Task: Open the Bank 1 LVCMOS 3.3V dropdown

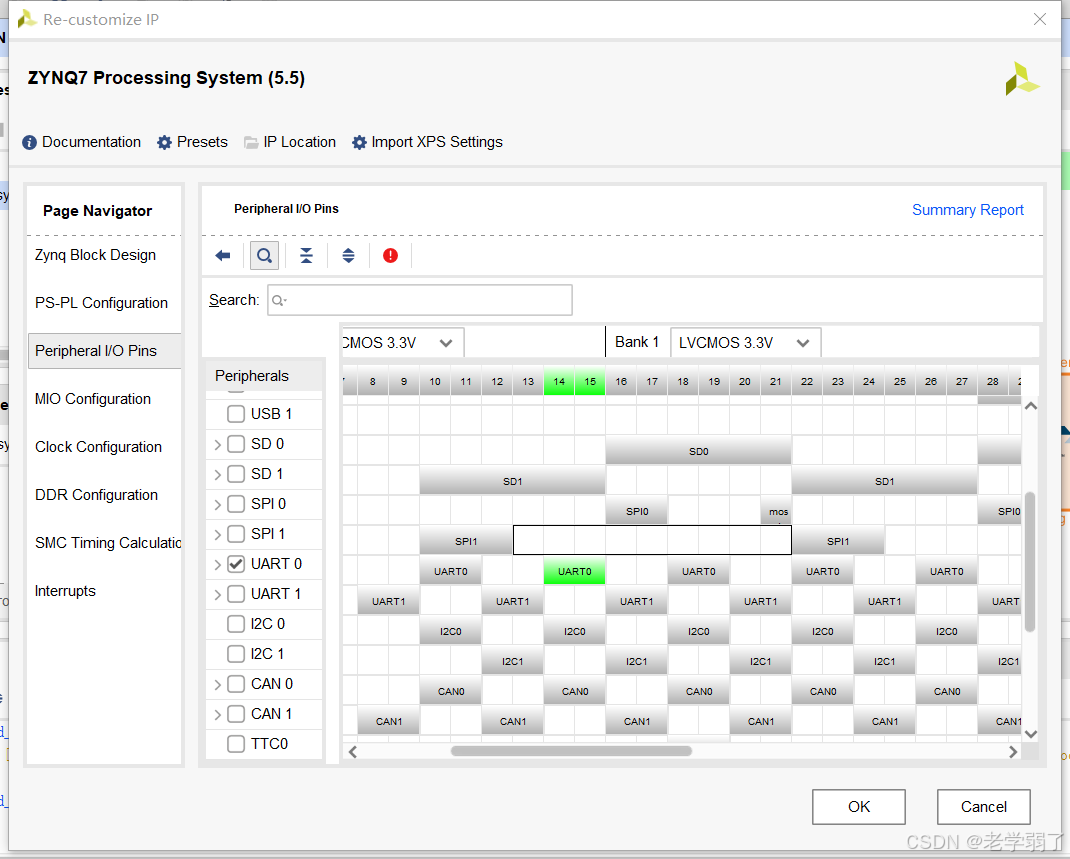Action: (746, 343)
